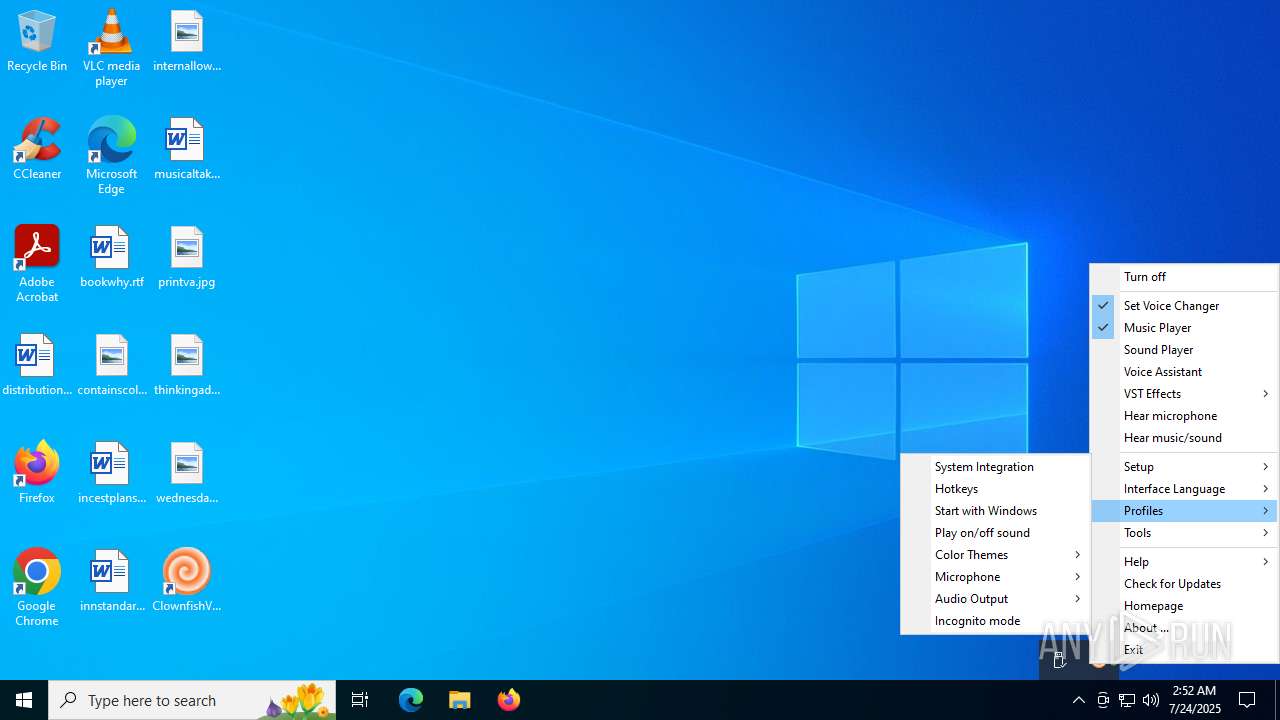Select the CCleaner desktop shortcut
The width and height of the screenshot is (1280, 720).
37,150
